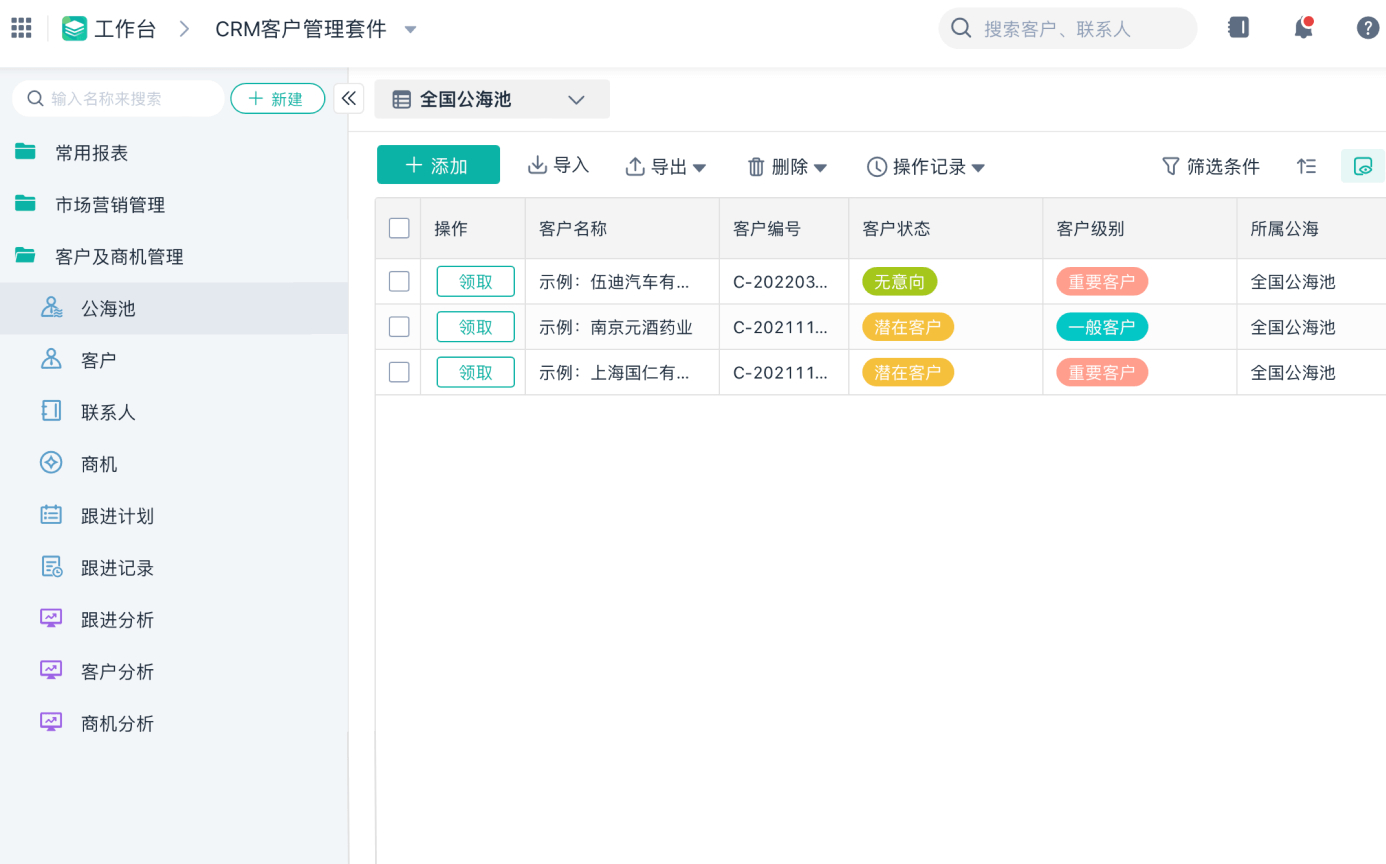Click the 联系人 contact book icon
Image resolution: width=1386 pixels, height=864 pixels.
51,411
